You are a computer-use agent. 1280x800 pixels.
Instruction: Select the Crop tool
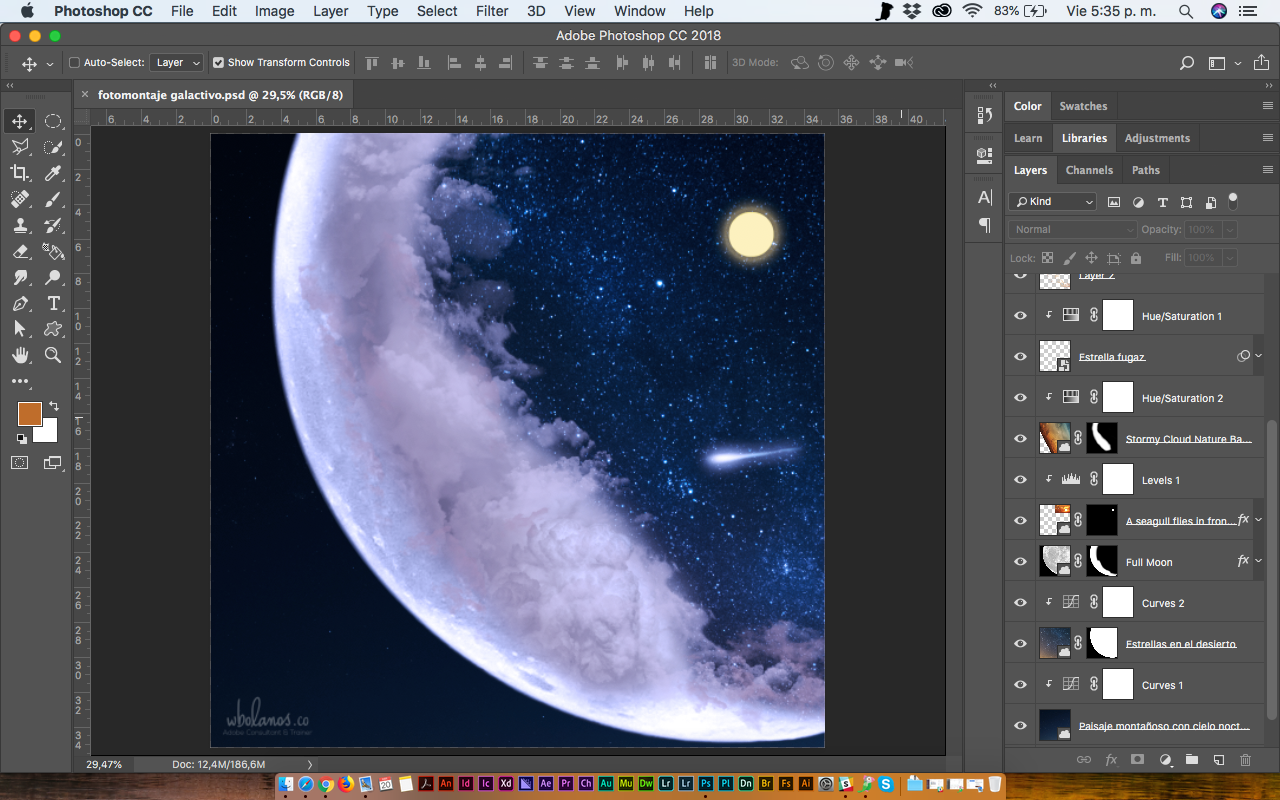pyautogui.click(x=20, y=173)
